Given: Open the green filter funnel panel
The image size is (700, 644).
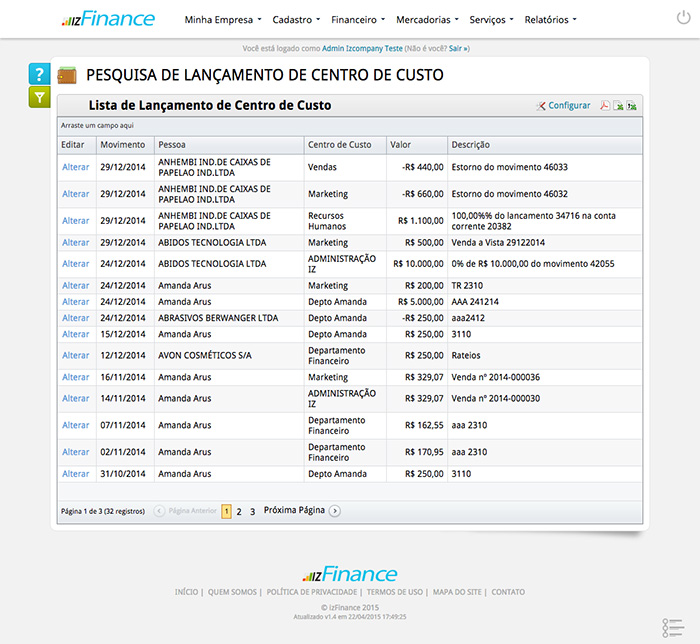Looking at the screenshot, I should coord(39,97).
